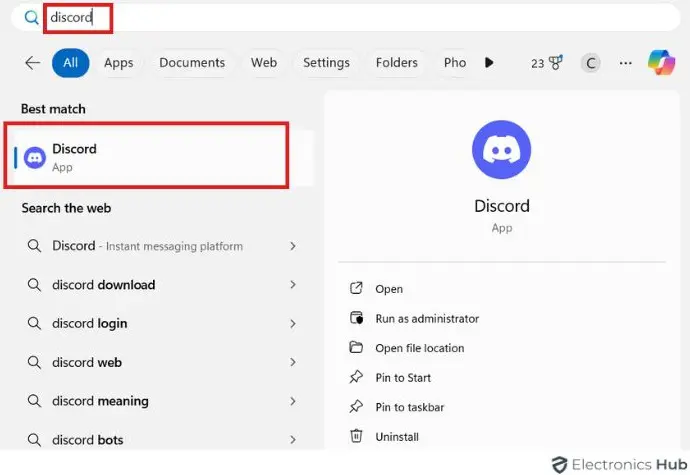Click the Search the web heading
Image resolution: width=690 pixels, height=475 pixels.
(66, 208)
